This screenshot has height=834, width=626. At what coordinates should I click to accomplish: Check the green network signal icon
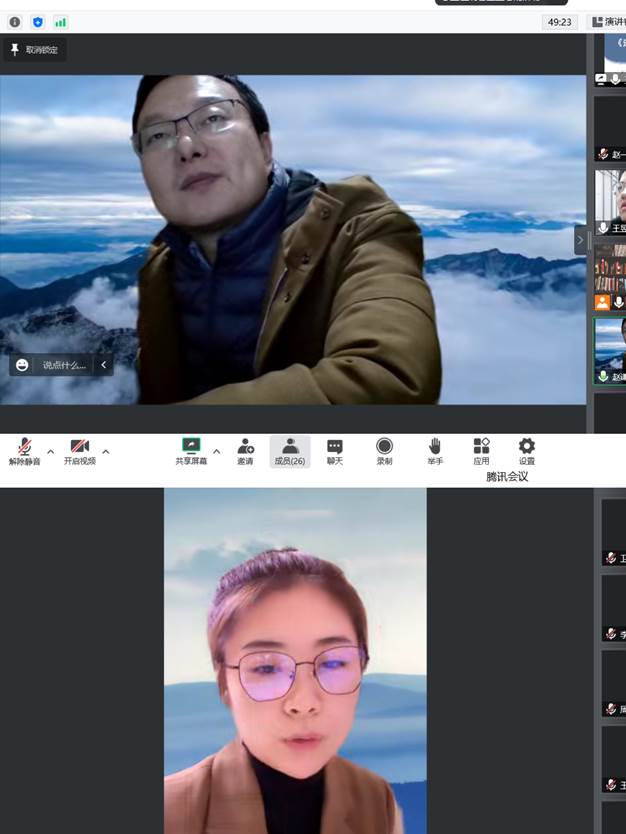[x=61, y=22]
